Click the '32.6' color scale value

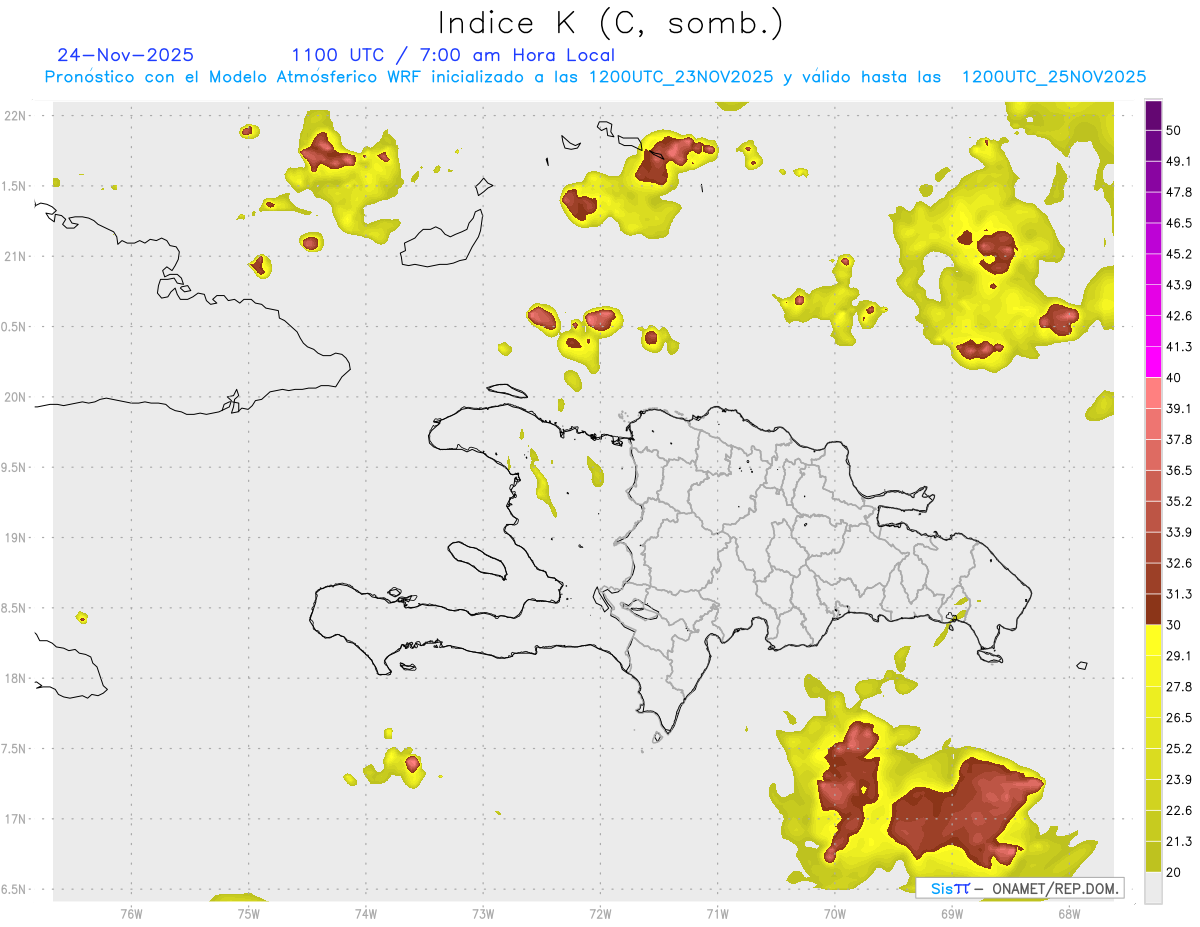coord(1179,563)
